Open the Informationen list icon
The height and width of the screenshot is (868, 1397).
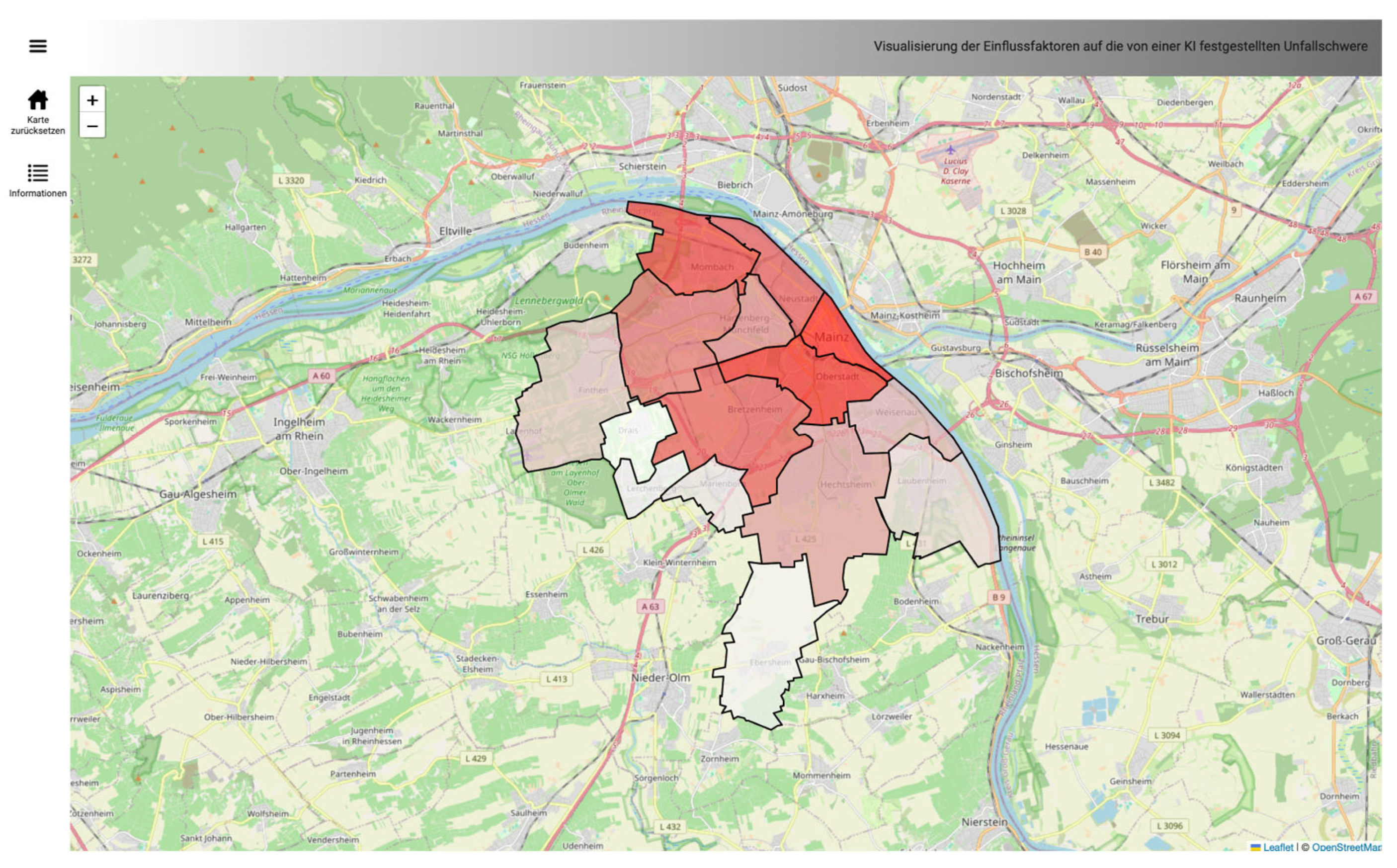pyautogui.click(x=38, y=173)
